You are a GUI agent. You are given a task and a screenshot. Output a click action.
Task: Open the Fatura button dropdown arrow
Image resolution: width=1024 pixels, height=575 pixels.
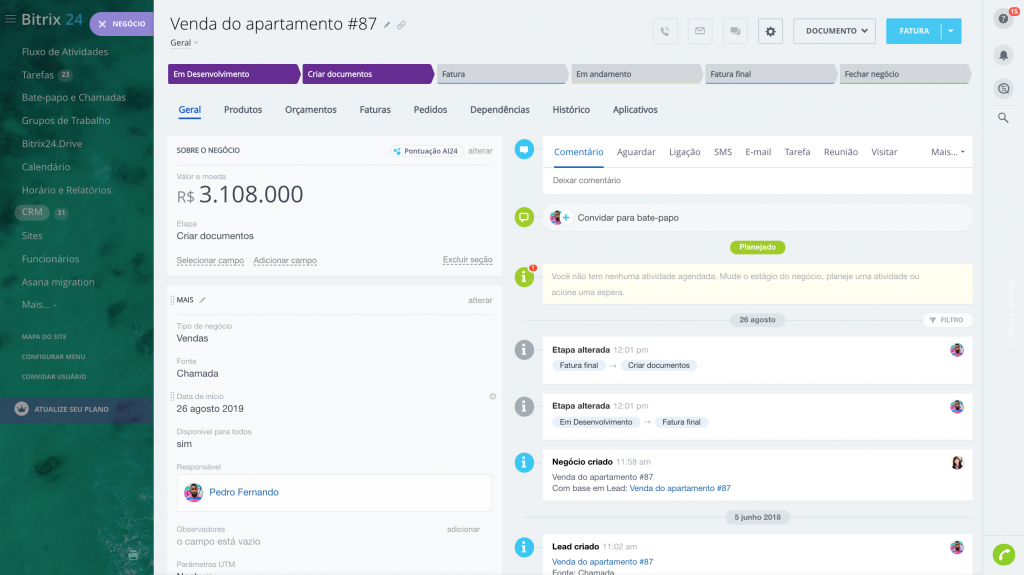(951, 31)
